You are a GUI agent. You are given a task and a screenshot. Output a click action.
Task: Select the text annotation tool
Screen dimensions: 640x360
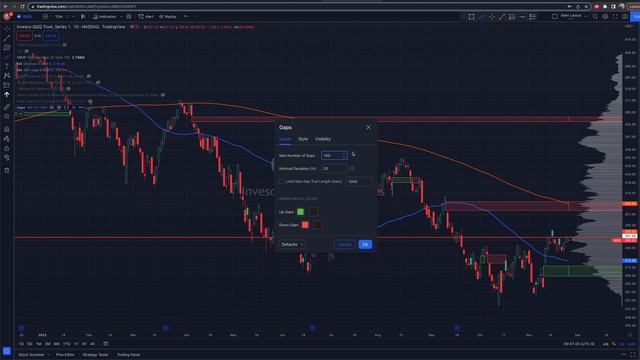[x=7, y=66]
